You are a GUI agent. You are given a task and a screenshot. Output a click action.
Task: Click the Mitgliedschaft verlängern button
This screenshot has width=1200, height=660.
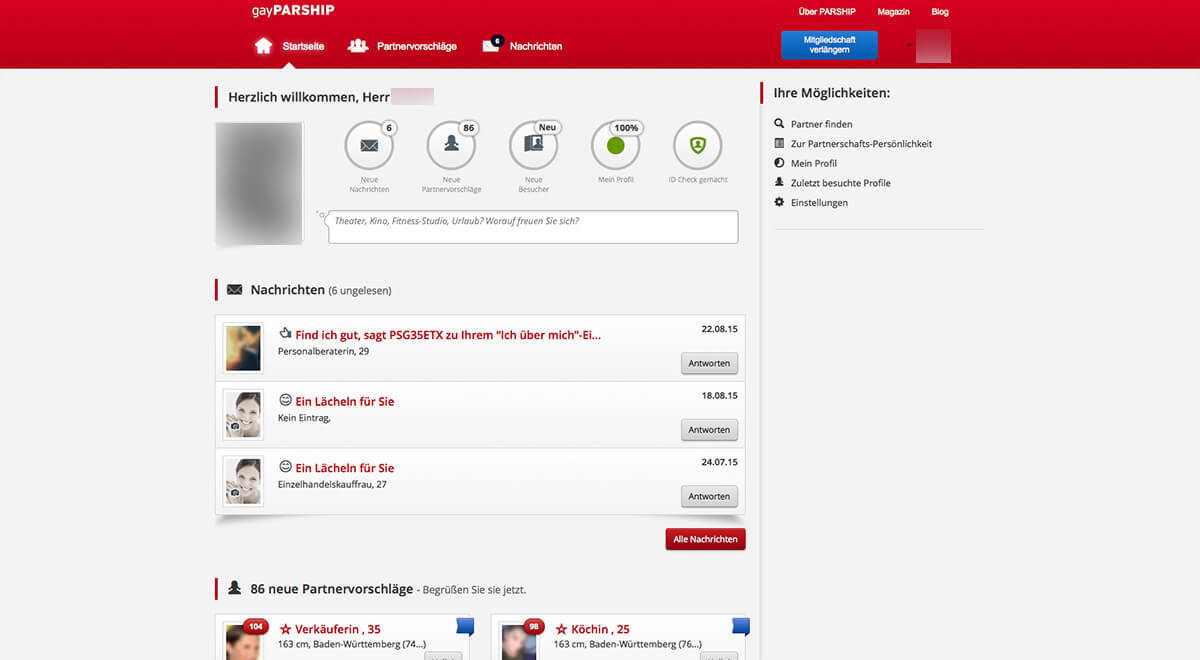[829, 45]
